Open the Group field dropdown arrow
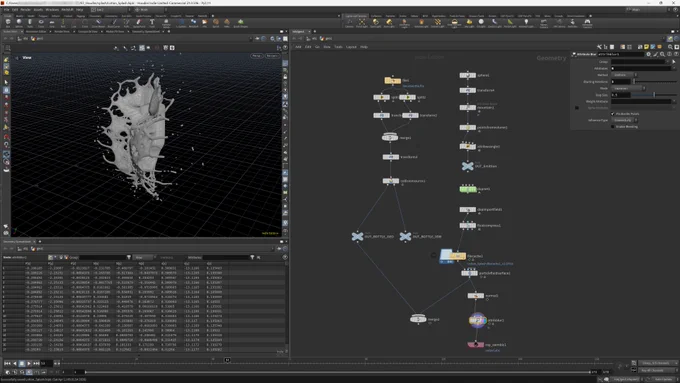The image size is (680, 383). tap(668, 62)
